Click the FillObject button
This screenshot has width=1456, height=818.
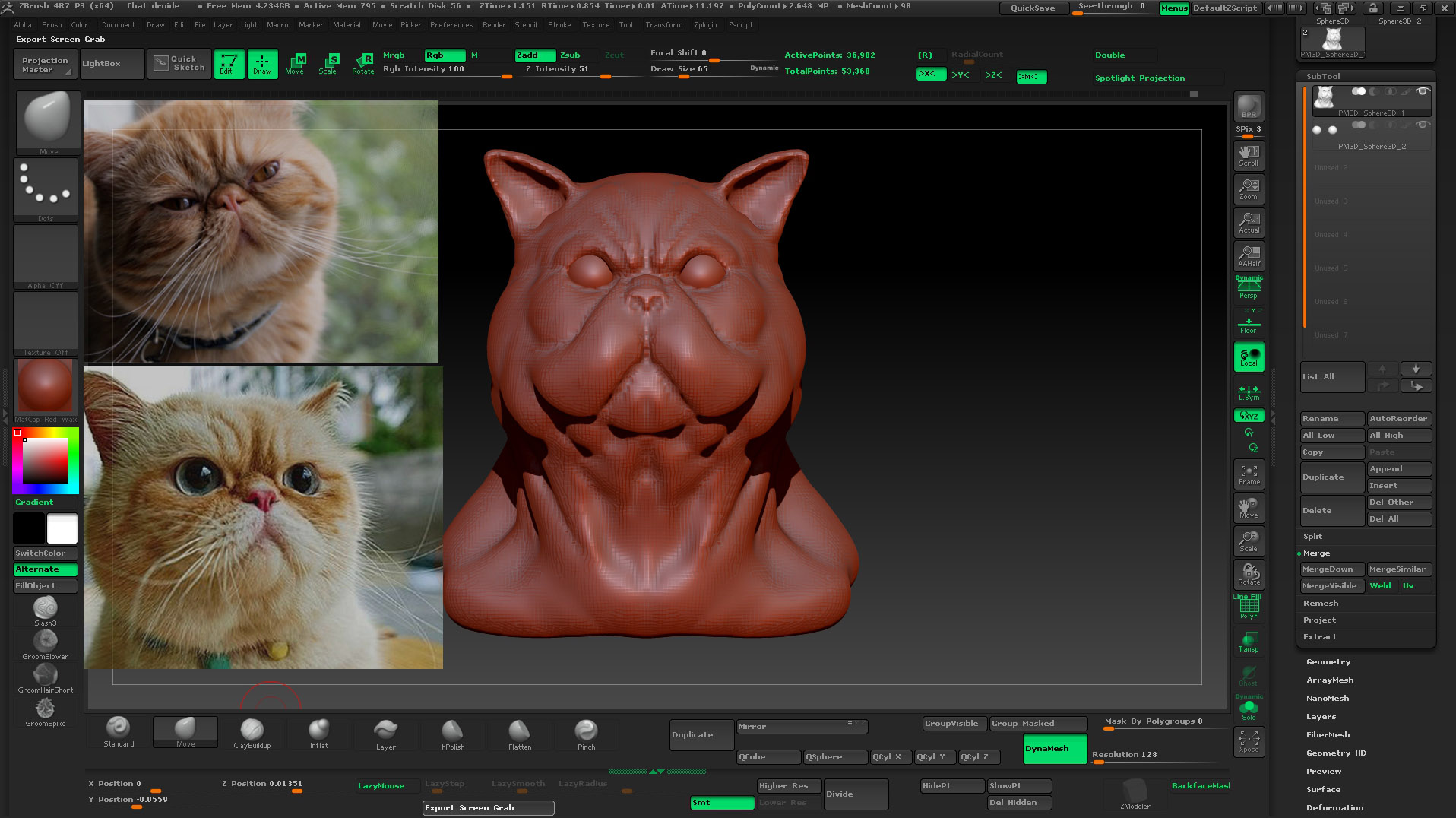[x=46, y=586]
